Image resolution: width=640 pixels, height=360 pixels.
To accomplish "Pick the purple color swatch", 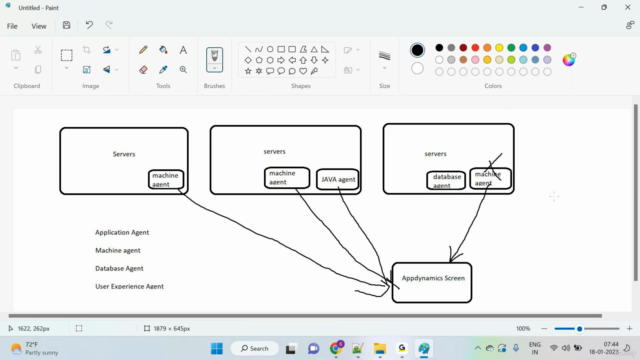I will click(x=547, y=48).
